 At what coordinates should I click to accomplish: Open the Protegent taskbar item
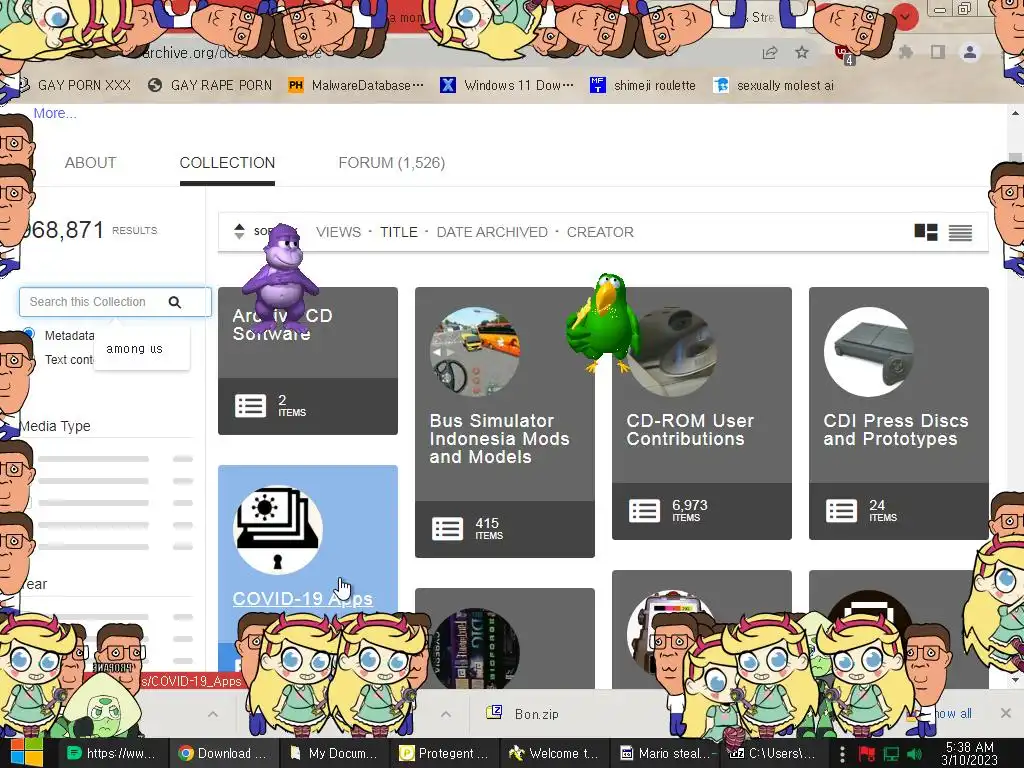coord(445,753)
